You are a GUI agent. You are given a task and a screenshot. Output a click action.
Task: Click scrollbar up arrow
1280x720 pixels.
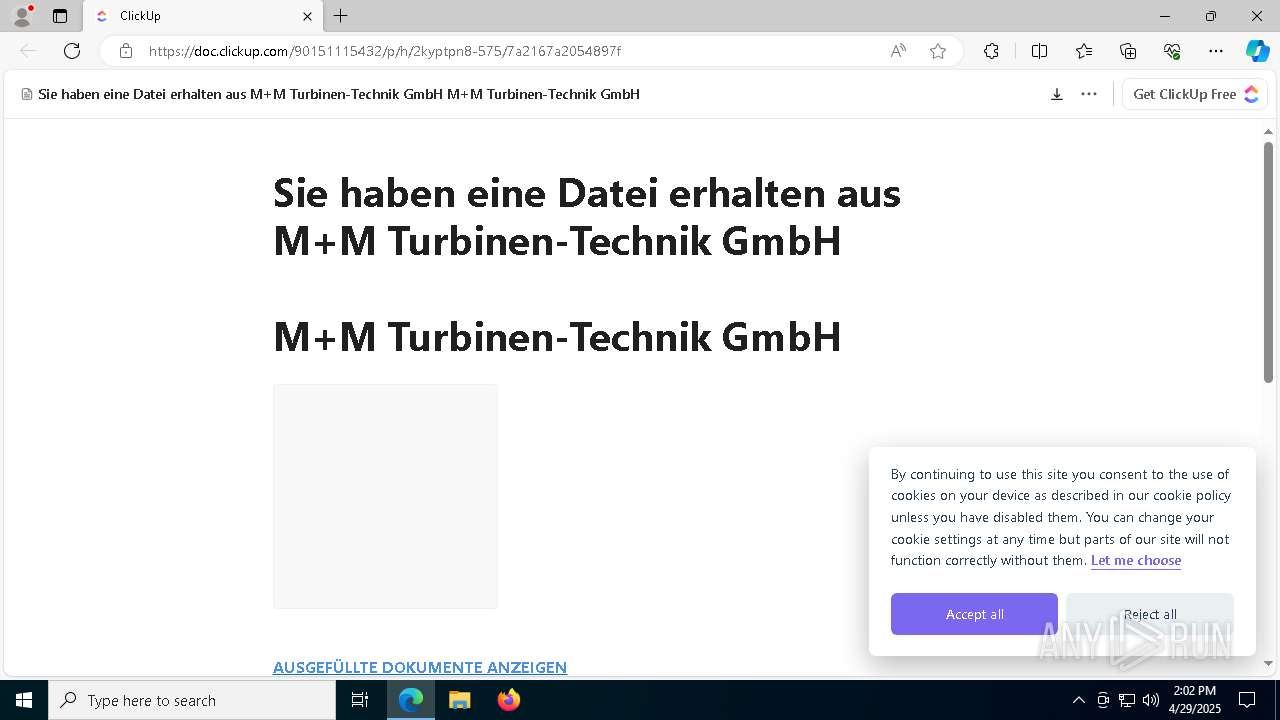(x=1268, y=132)
